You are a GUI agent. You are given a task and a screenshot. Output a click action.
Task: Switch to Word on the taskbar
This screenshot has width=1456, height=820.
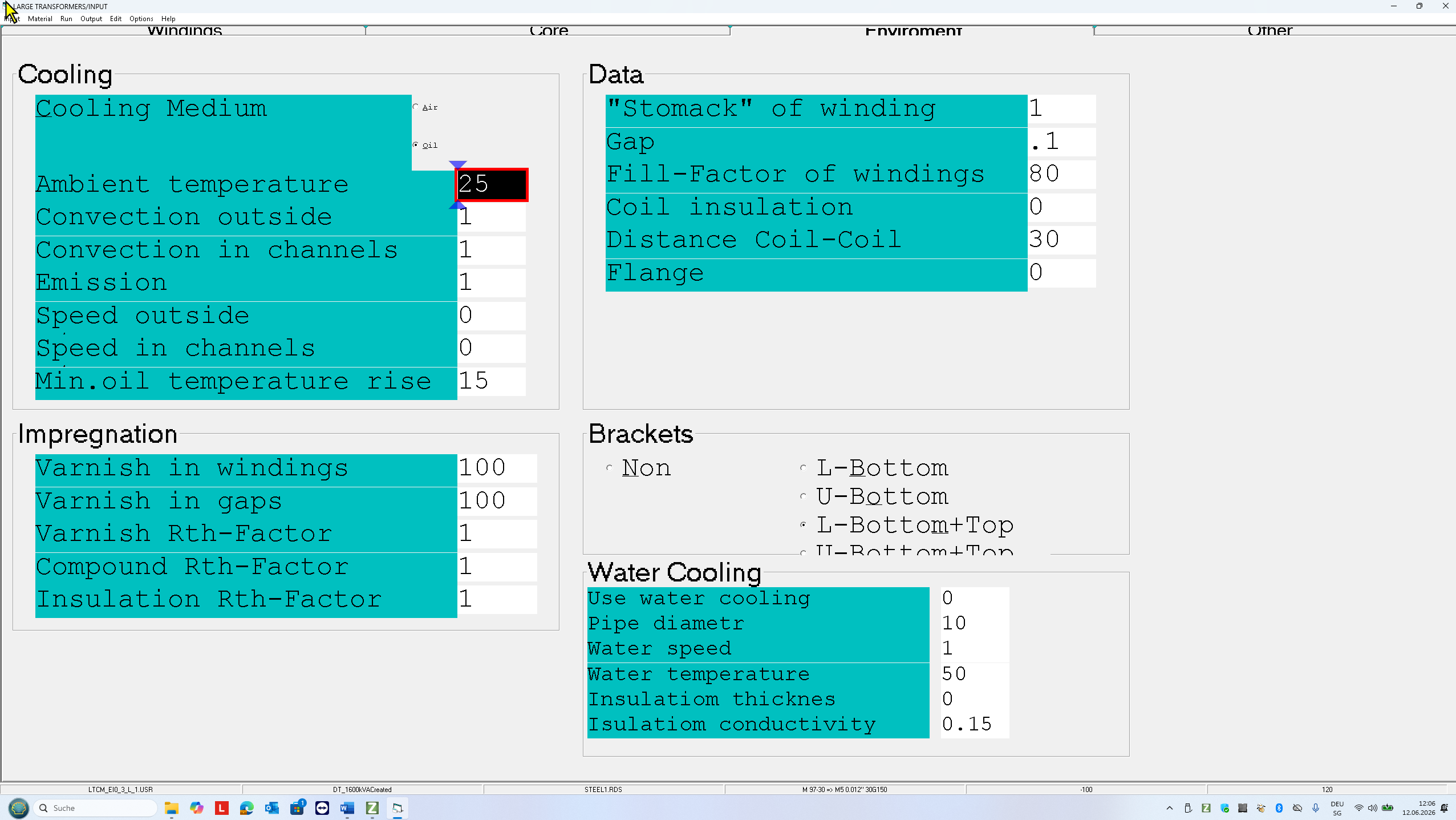coord(347,808)
